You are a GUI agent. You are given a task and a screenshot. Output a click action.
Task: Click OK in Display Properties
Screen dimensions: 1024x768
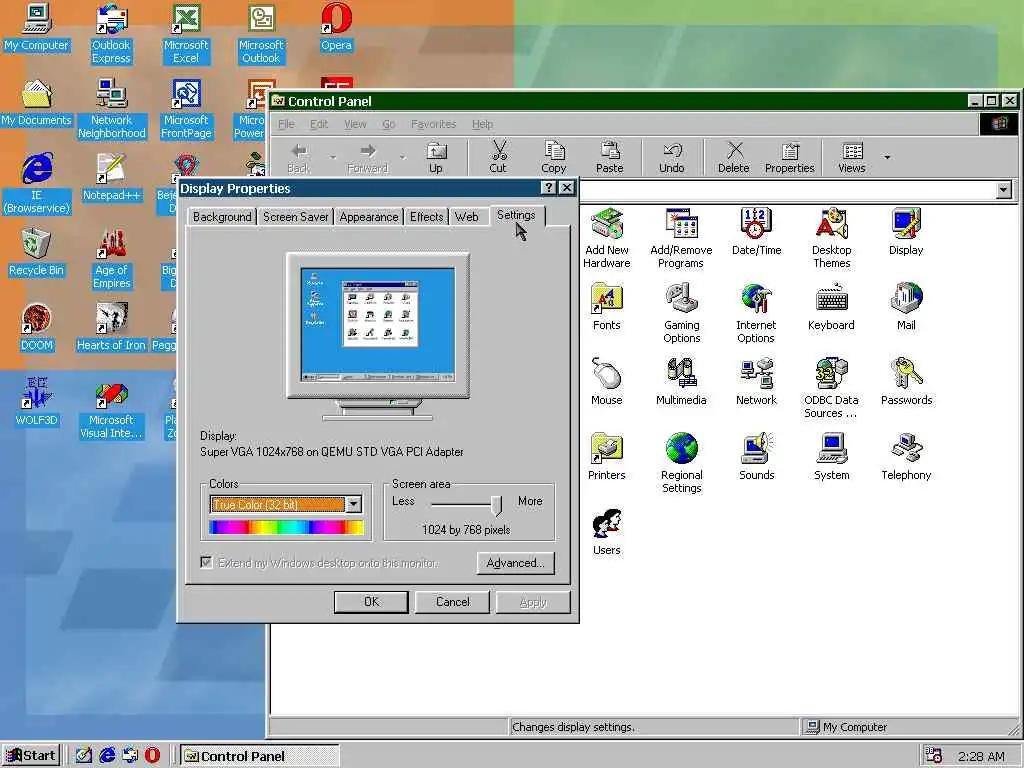point(371,602)
